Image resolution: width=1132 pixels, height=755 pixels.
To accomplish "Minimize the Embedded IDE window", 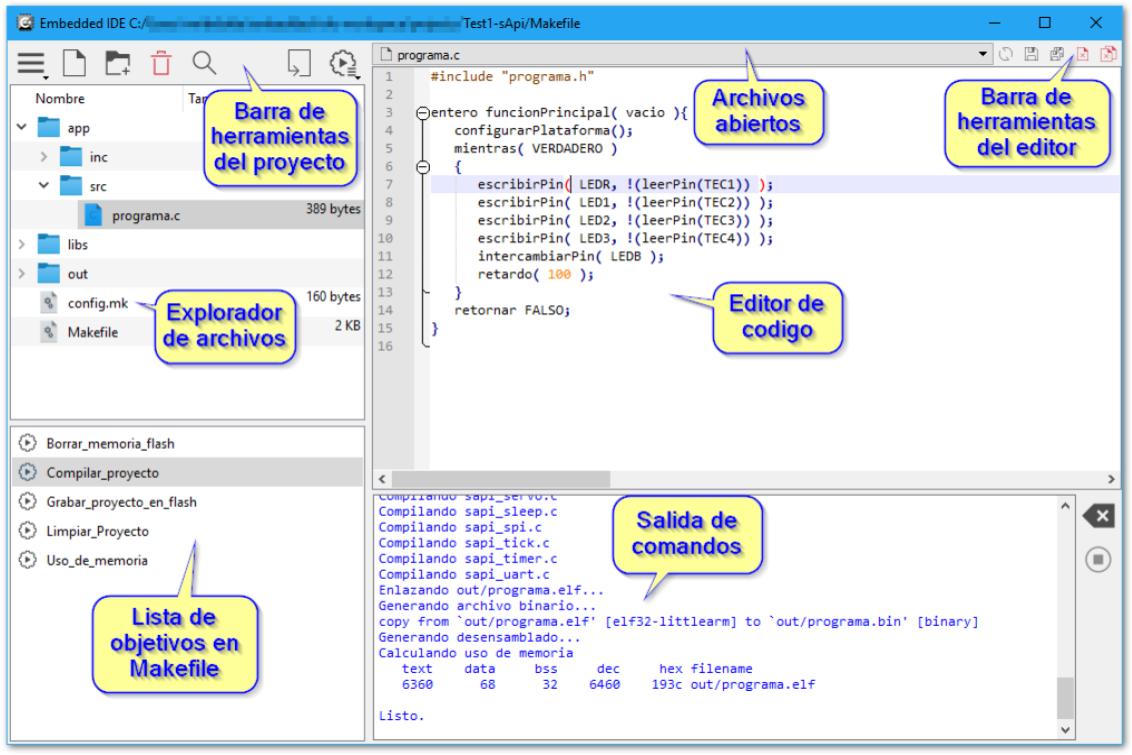I will click(994, 23).
